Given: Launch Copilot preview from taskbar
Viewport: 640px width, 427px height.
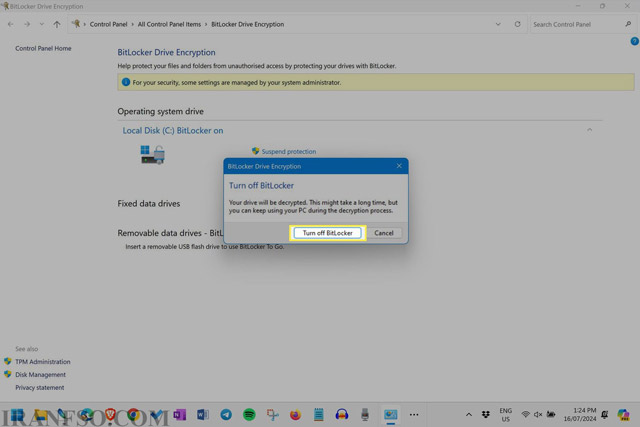Looking at the screenshot, I should 623,415.
